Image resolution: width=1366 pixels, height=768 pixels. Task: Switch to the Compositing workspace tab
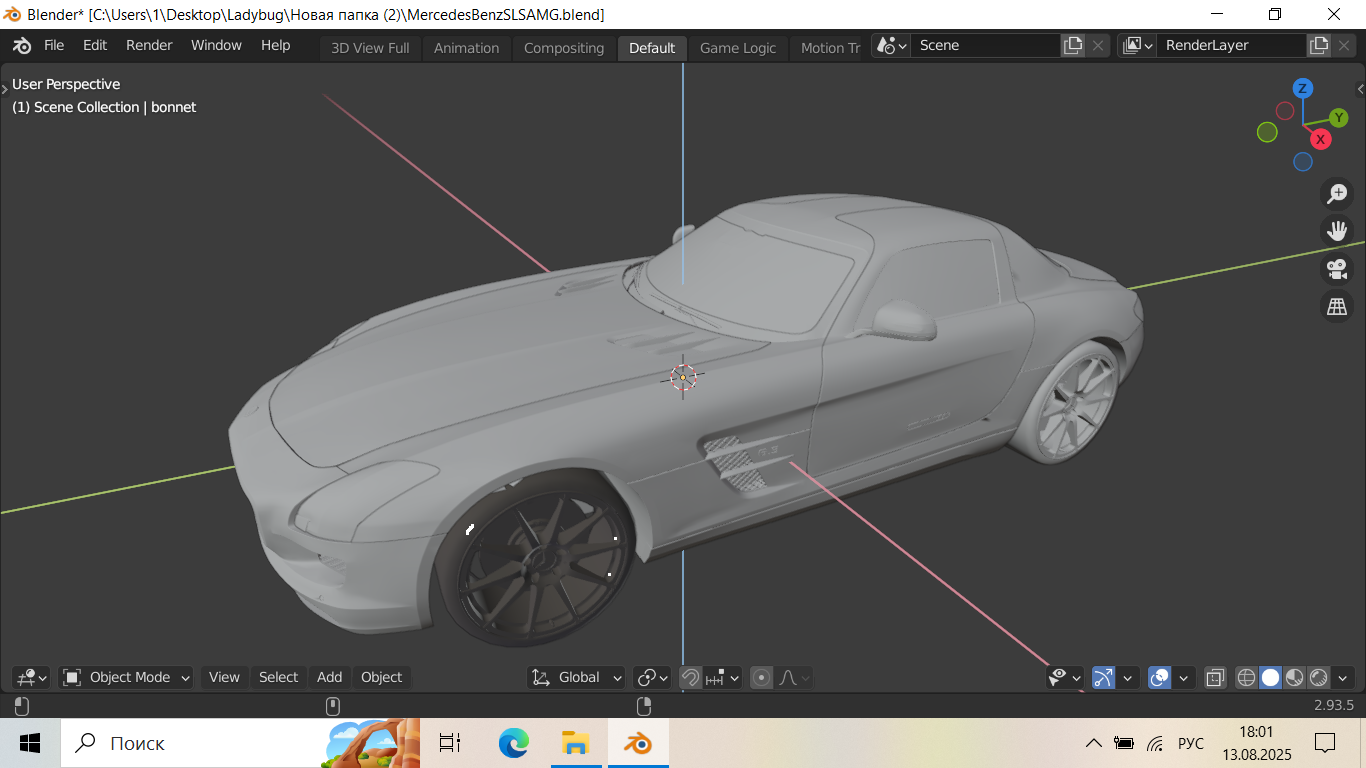[564, 48]
